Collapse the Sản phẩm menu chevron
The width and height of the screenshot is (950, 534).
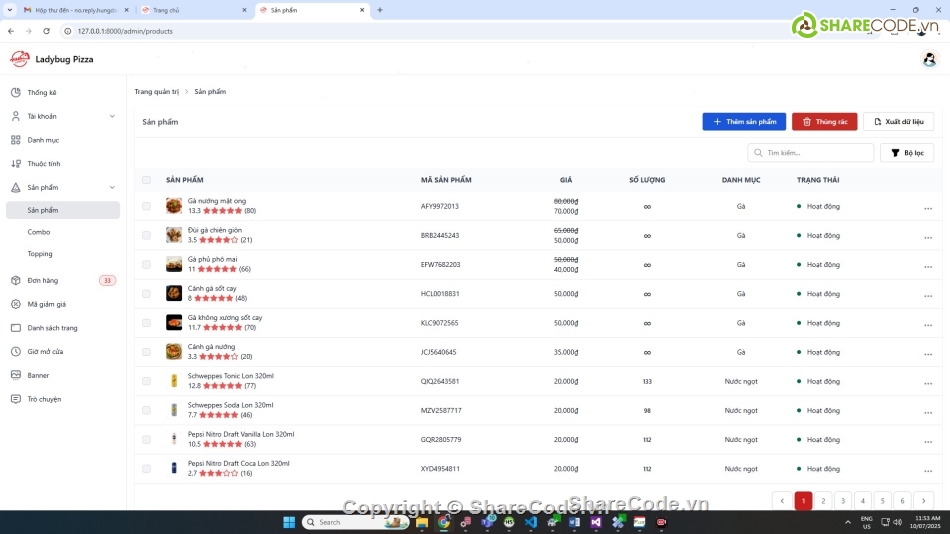point(112,187)
